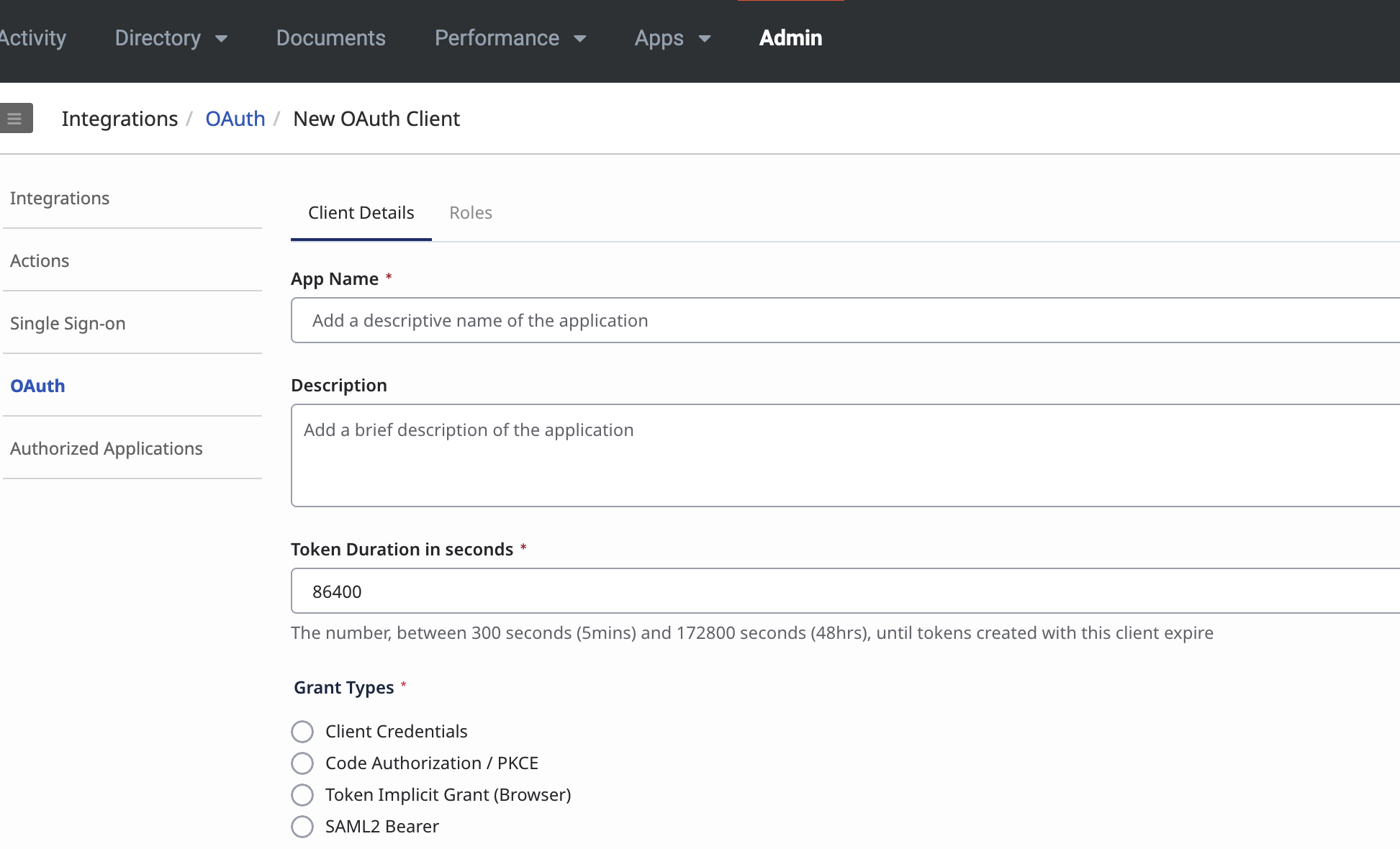The height and width of the screenshot is (849, 1400).
Task: Select Client Credentials grant type
Action: tap(302, 732)
